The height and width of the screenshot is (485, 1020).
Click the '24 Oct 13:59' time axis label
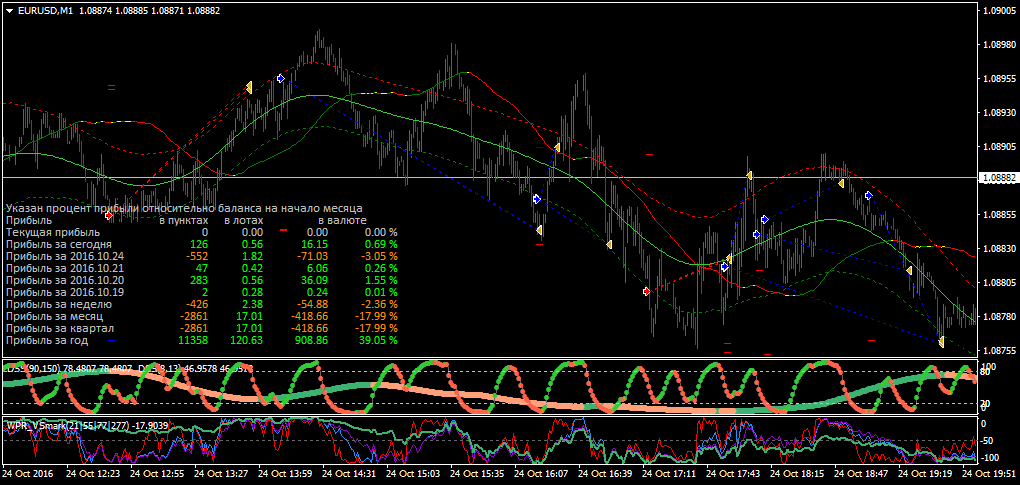point(285,474)
